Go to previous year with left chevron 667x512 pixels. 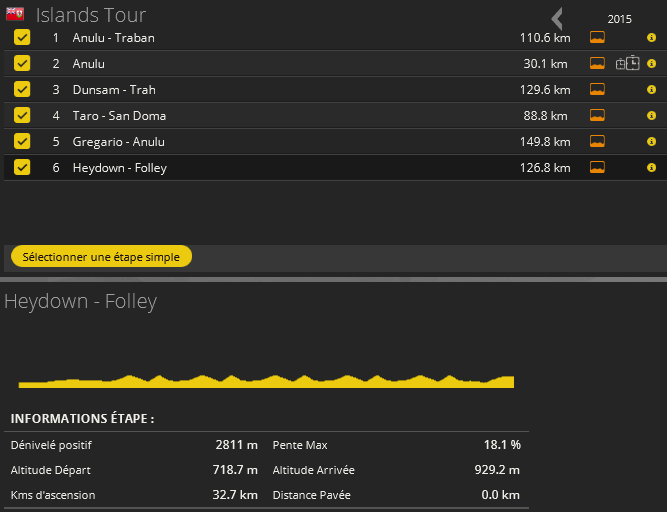tap(557, 18)
